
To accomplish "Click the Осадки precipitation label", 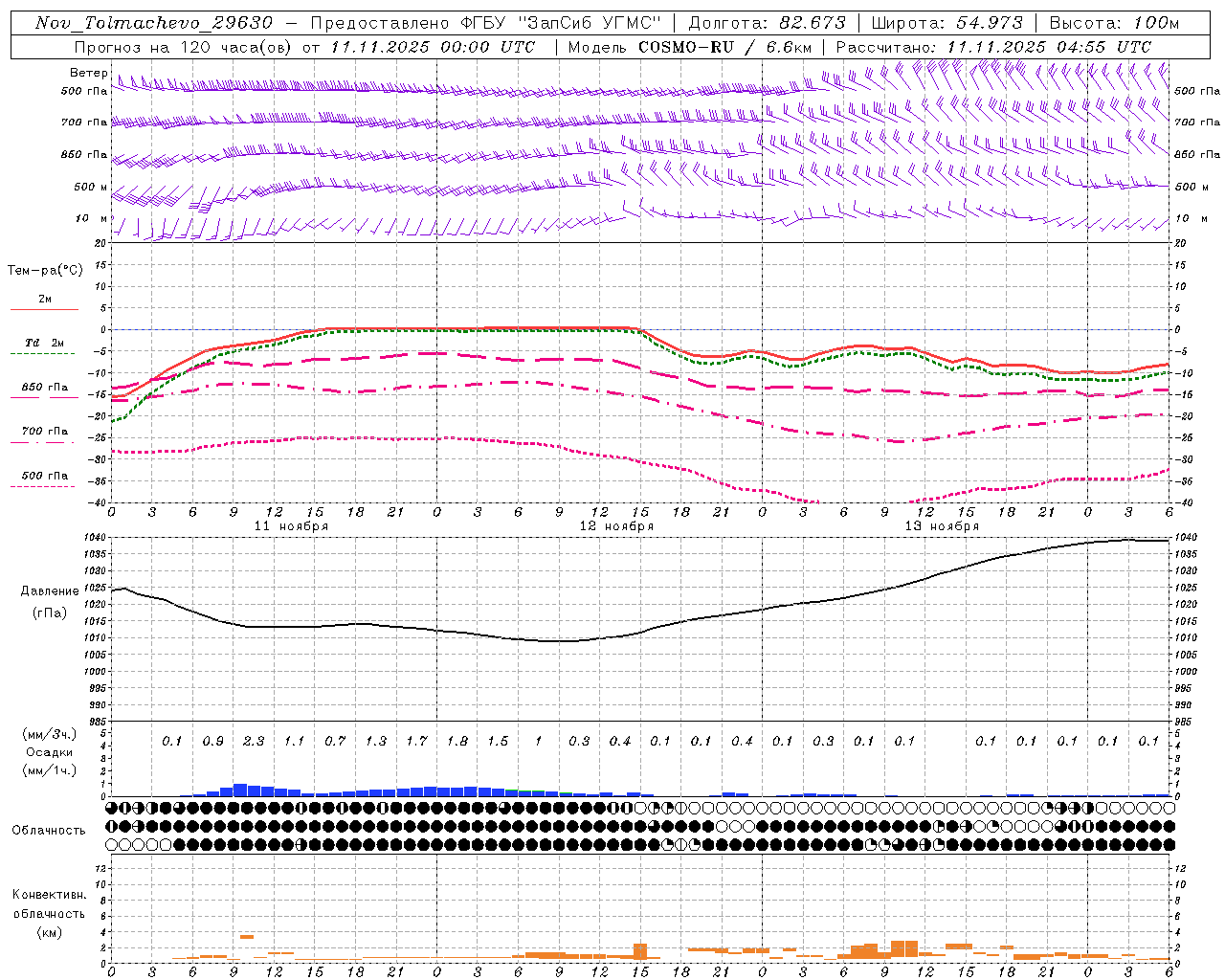I will click(x=50, y=752).
